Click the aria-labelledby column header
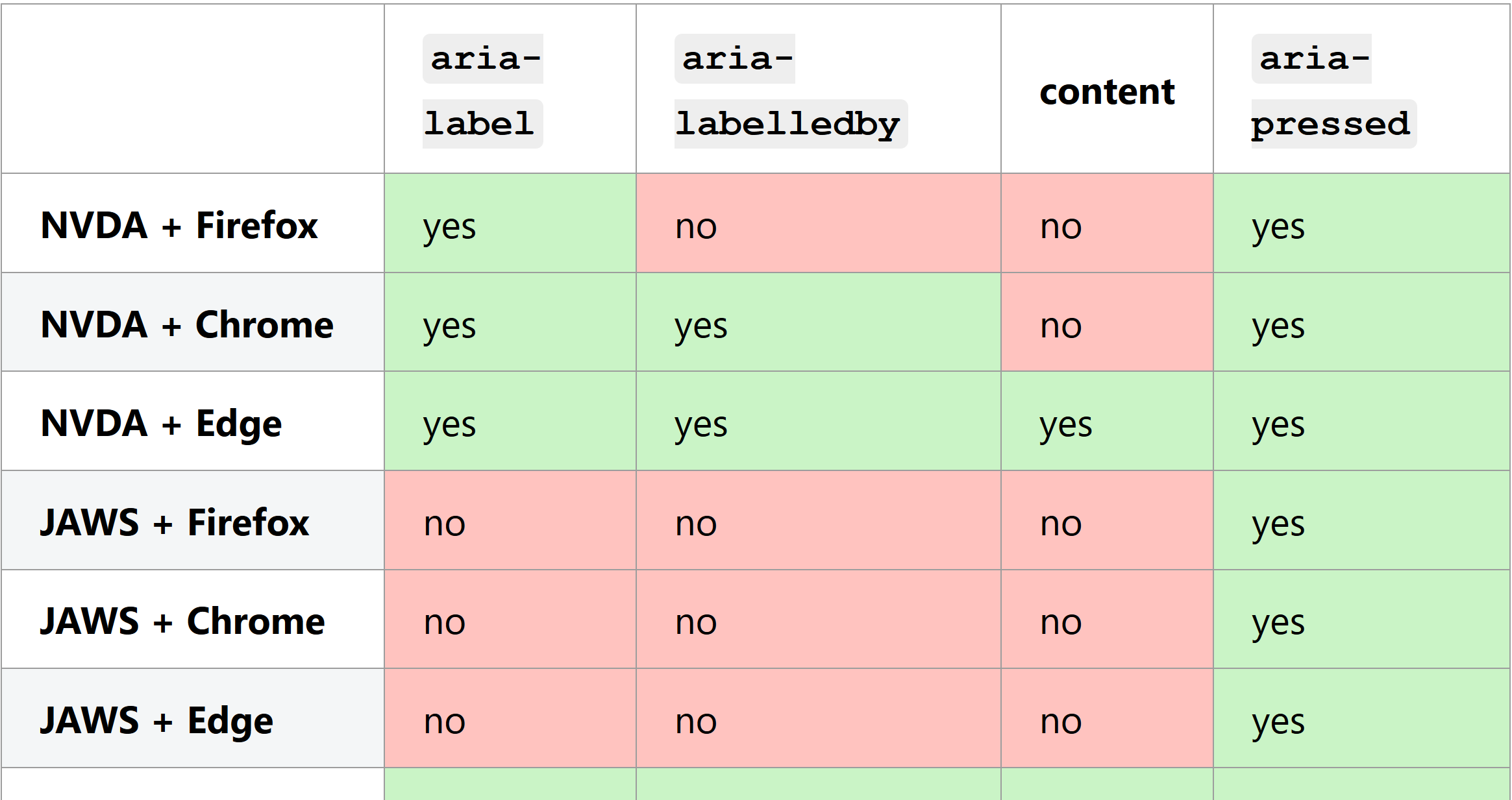Screen dimensions: 1512x800 pyautogui.click(x=818, y=89)
